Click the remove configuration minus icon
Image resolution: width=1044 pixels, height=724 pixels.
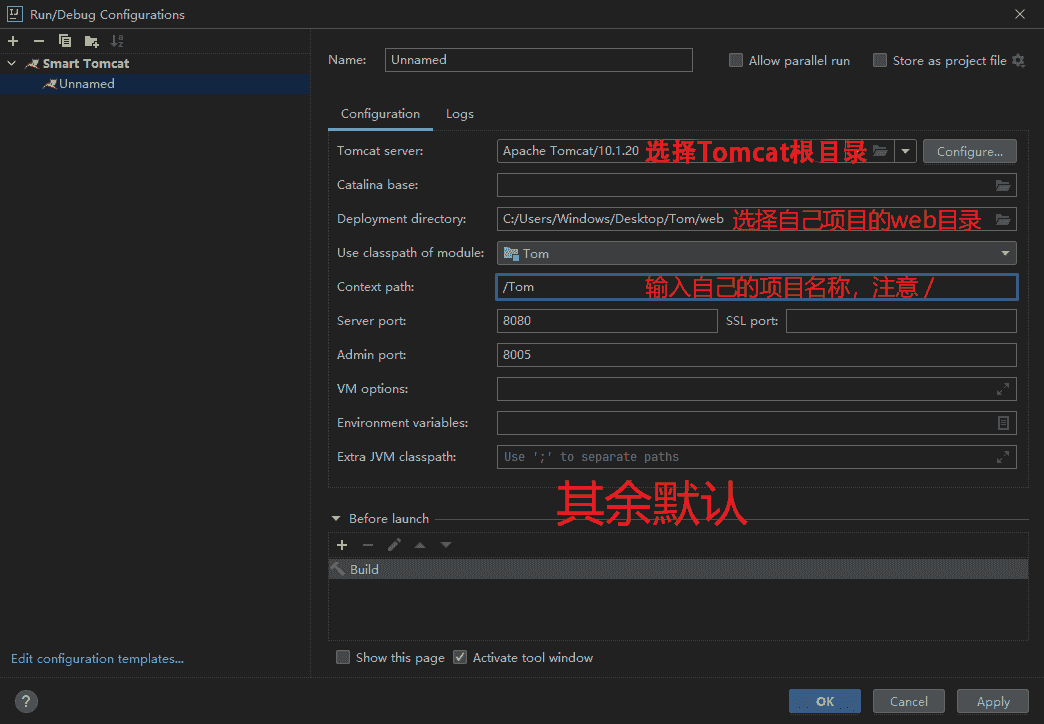click(x=39, y=41)
